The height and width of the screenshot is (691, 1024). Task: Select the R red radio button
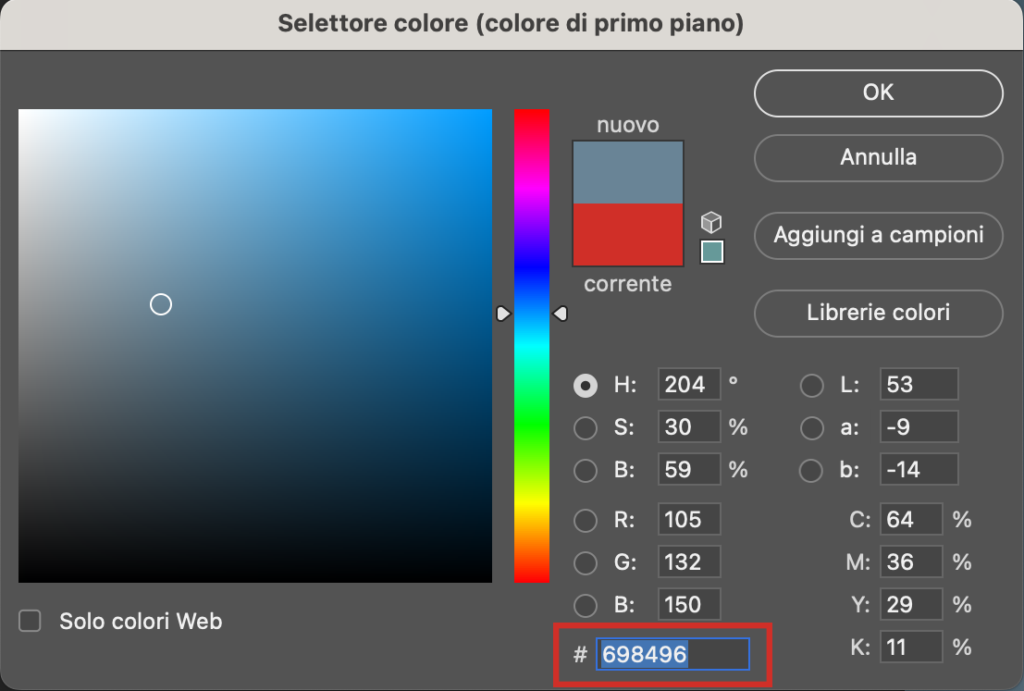[x=586, y=520]
